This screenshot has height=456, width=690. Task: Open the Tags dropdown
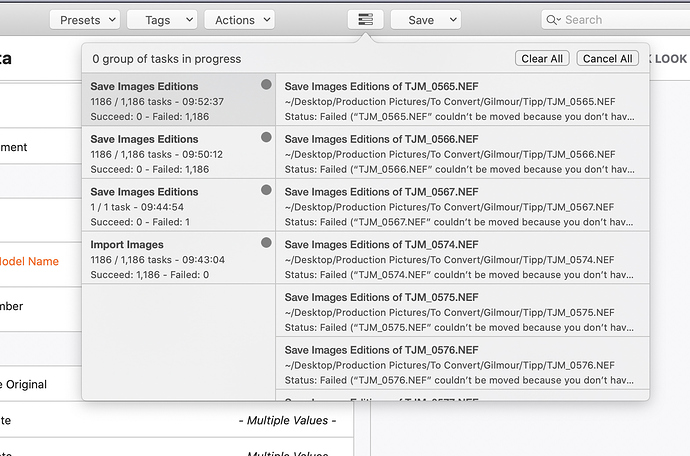click(162, 20)
